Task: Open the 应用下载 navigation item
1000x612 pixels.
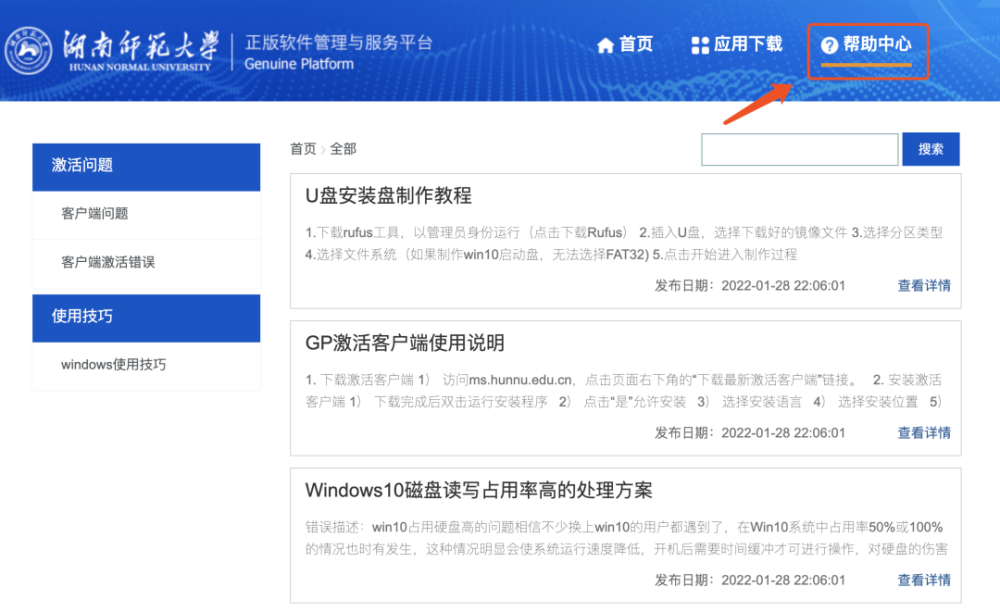Action: [737, 45]
